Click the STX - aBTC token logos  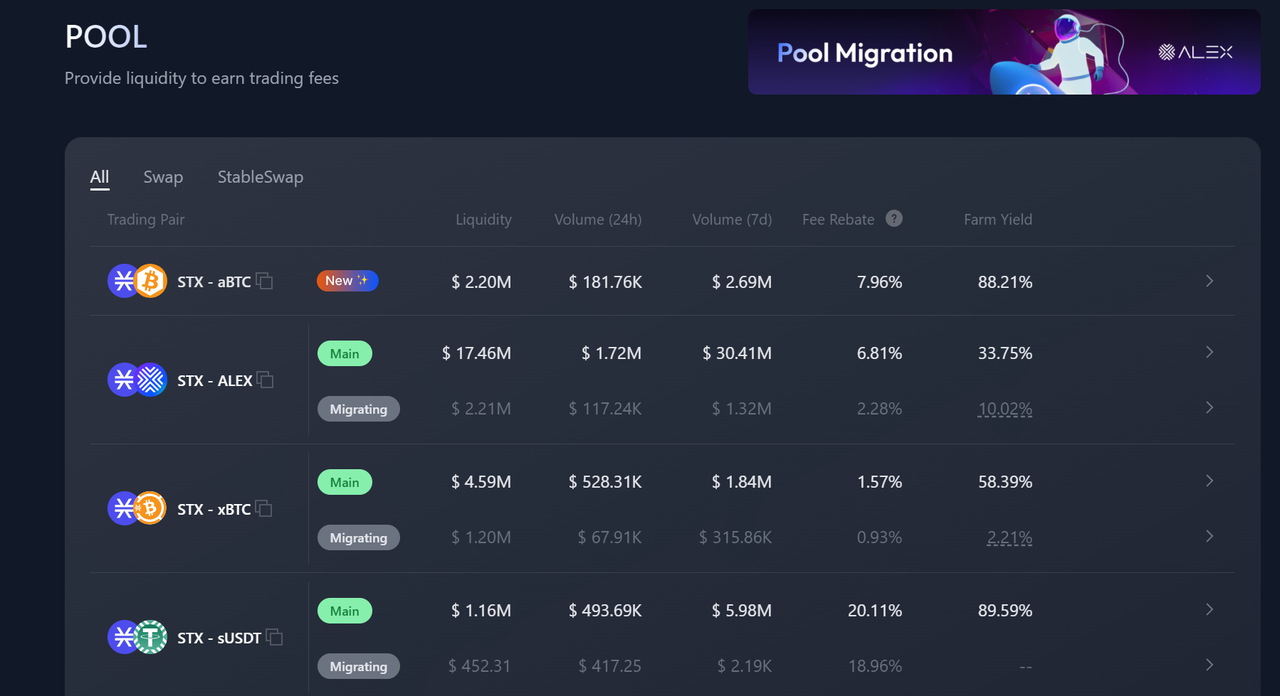click(x=137, y=281)
